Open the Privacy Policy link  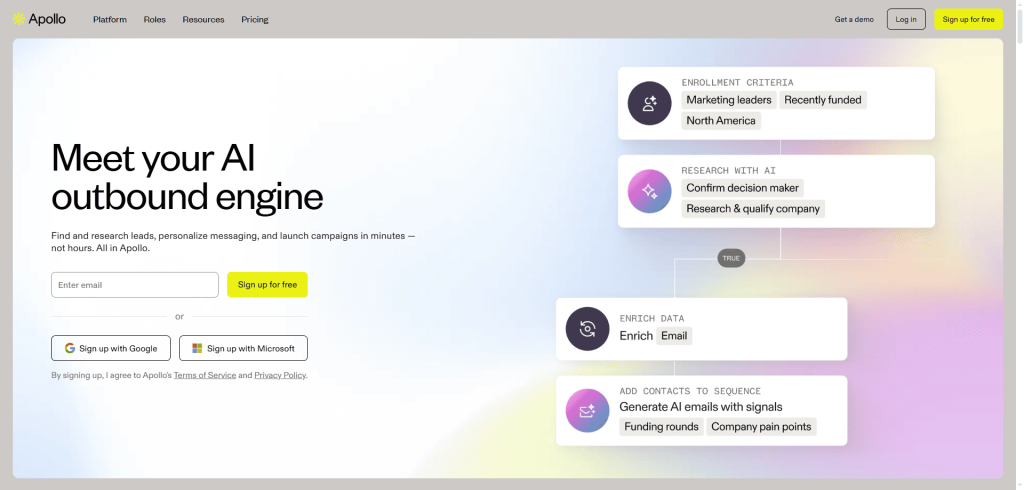click(280, 376)
